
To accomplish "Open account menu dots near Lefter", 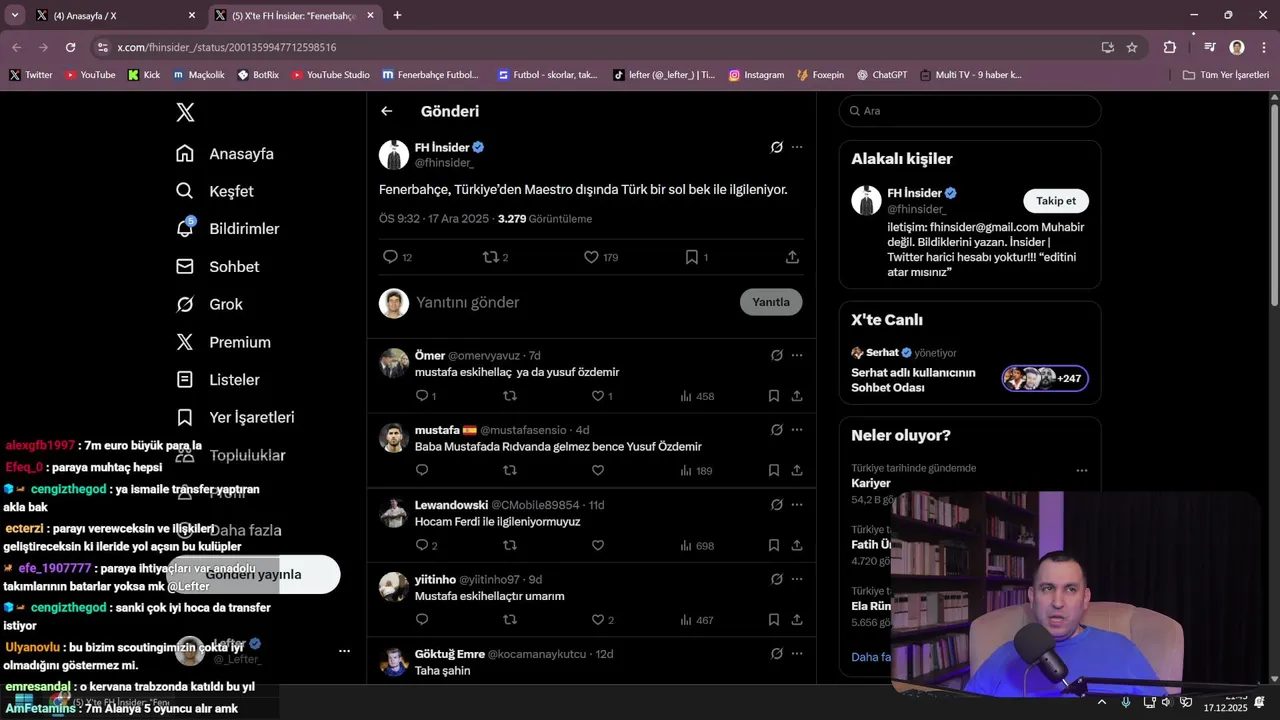I will tap(344, 651).
